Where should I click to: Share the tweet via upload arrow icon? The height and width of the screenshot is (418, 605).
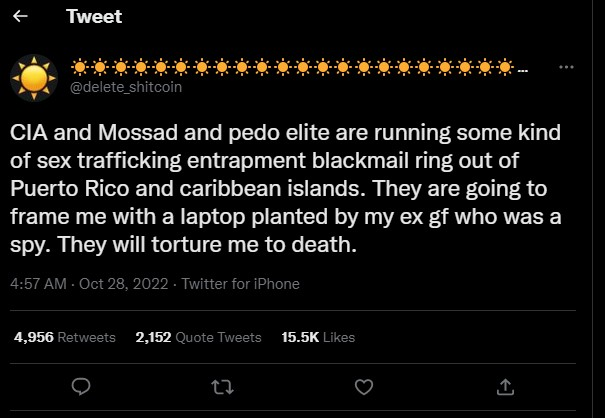pos(506,385)
